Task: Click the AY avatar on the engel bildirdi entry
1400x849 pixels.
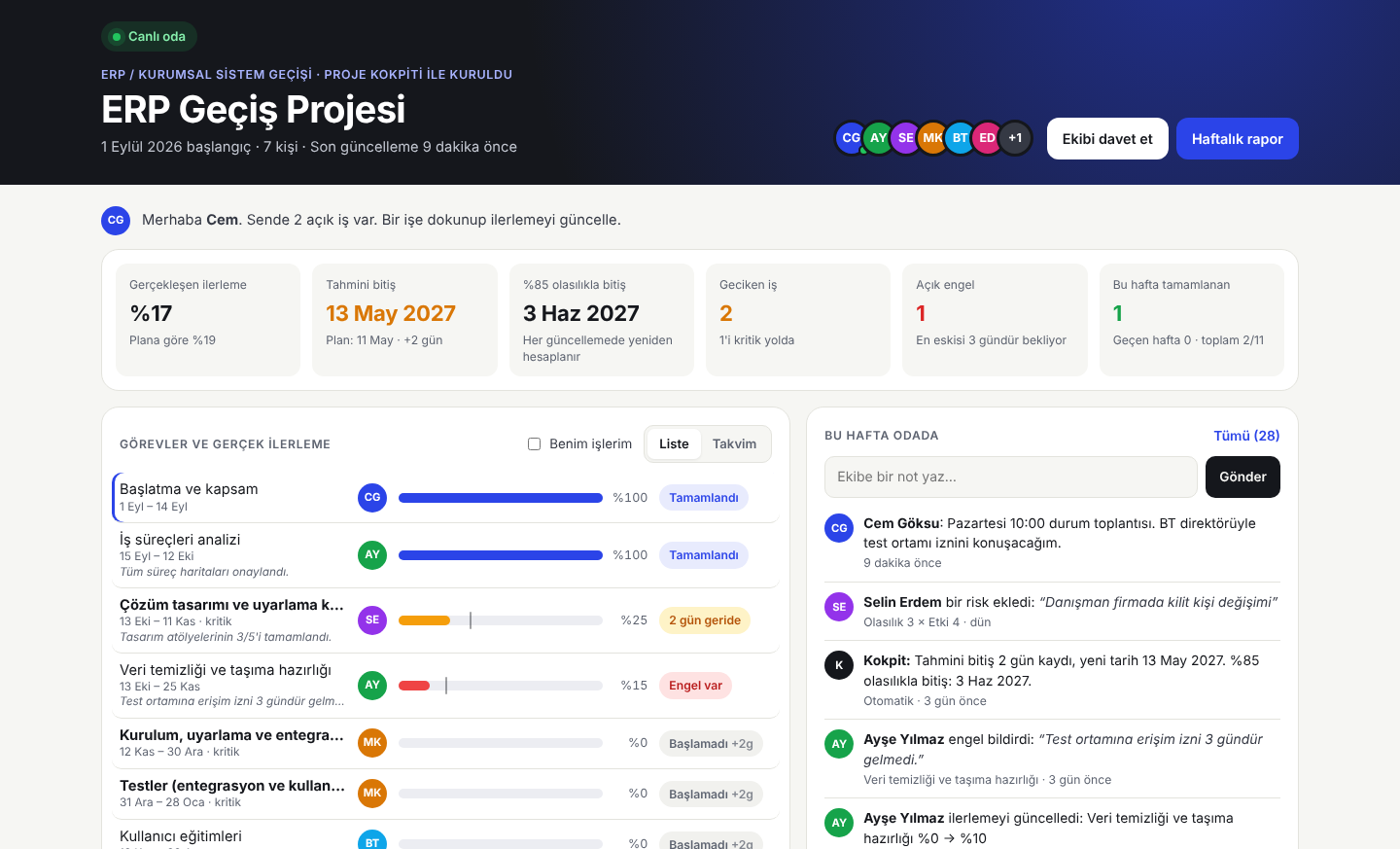Action: click(839, 744)
